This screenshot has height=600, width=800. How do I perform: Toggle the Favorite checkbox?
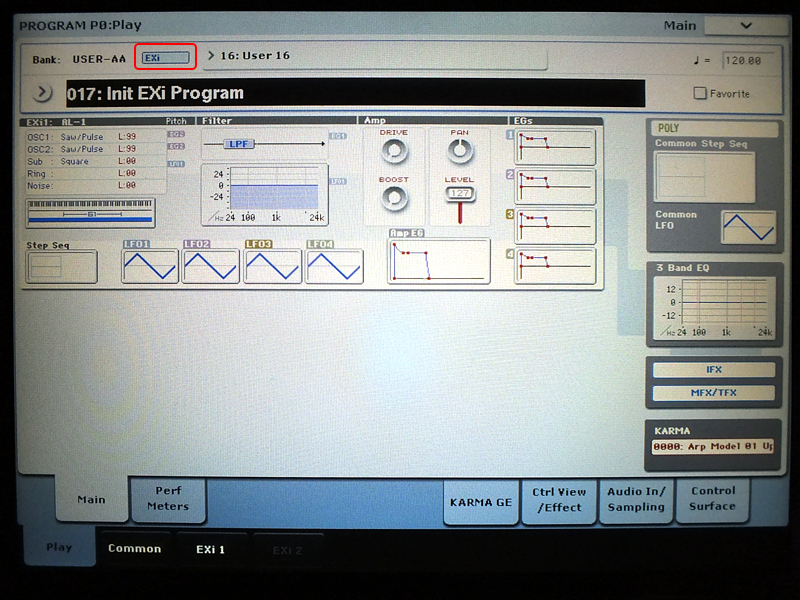[700, 93]
